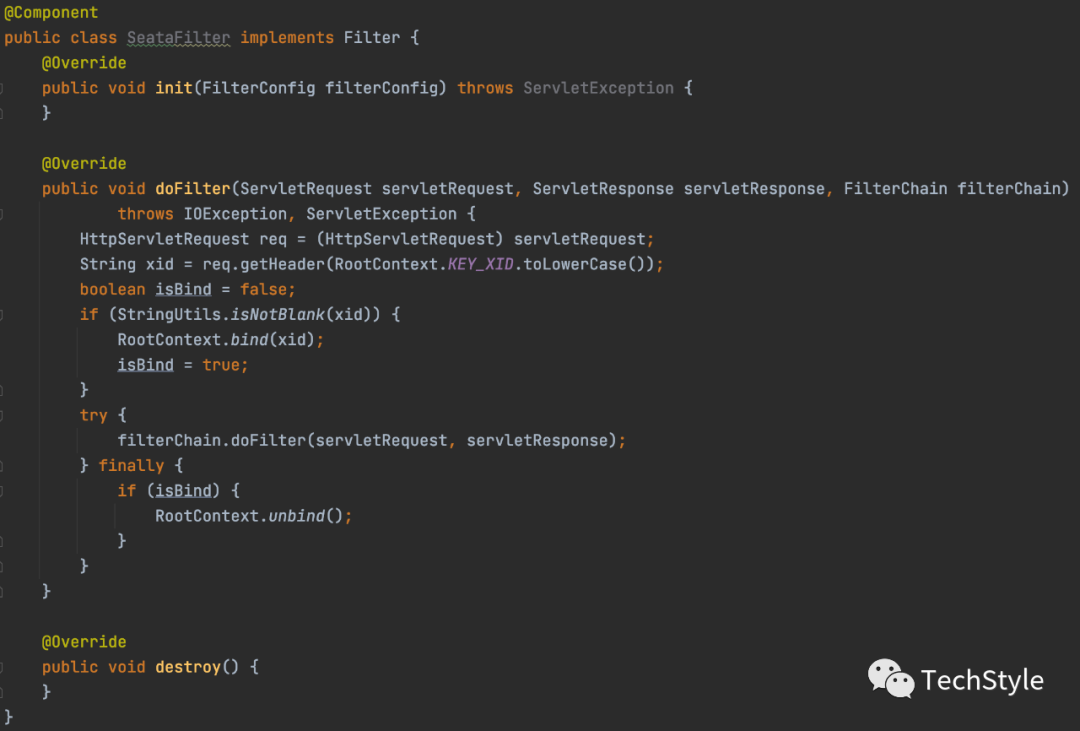Click the KEY_XID constant
Image resolution: width=1080 pixels, height=731 pixels.
(x=481, y=265)
